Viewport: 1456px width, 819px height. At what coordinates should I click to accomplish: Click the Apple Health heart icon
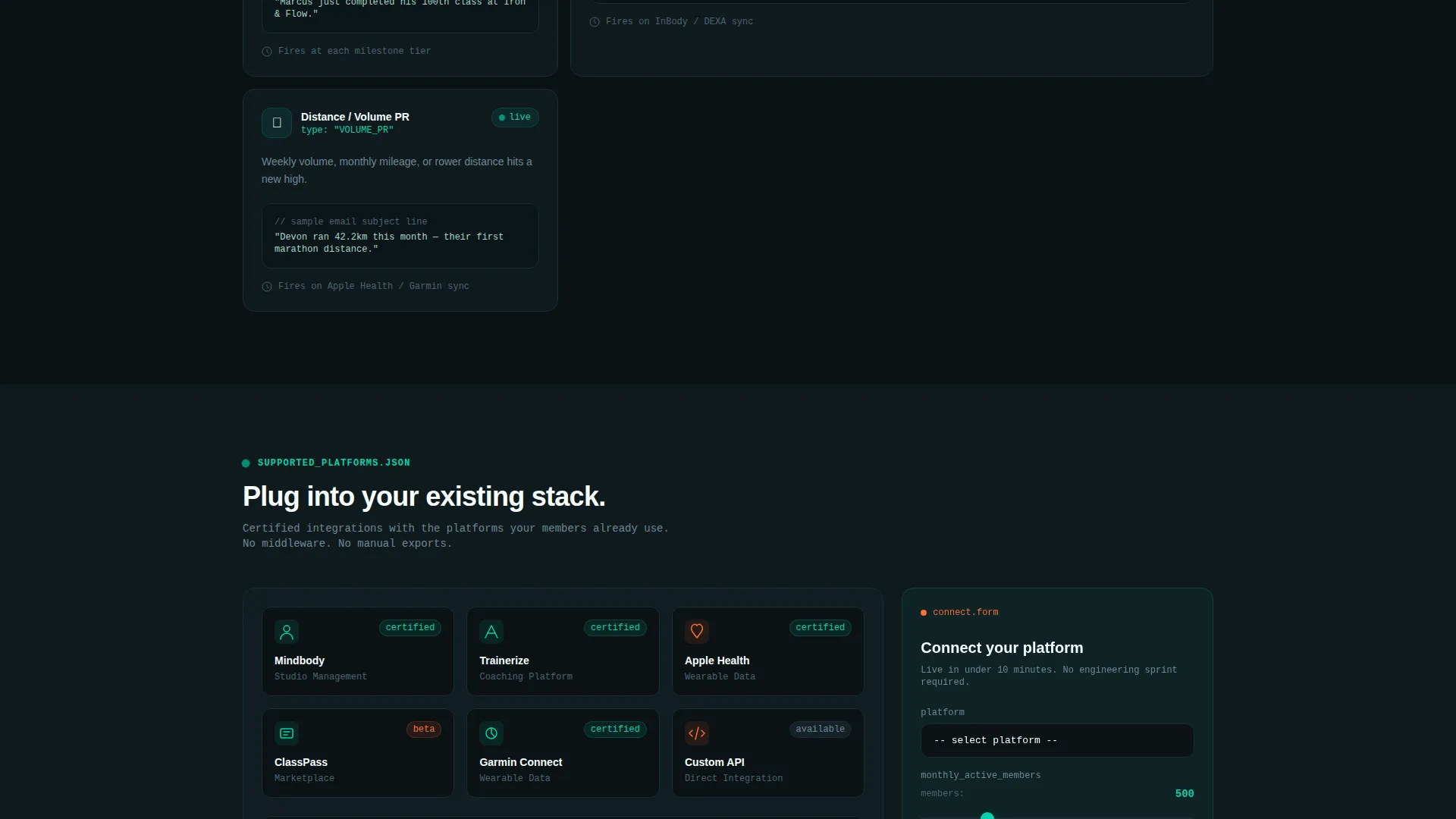click(x=697, y=632)
